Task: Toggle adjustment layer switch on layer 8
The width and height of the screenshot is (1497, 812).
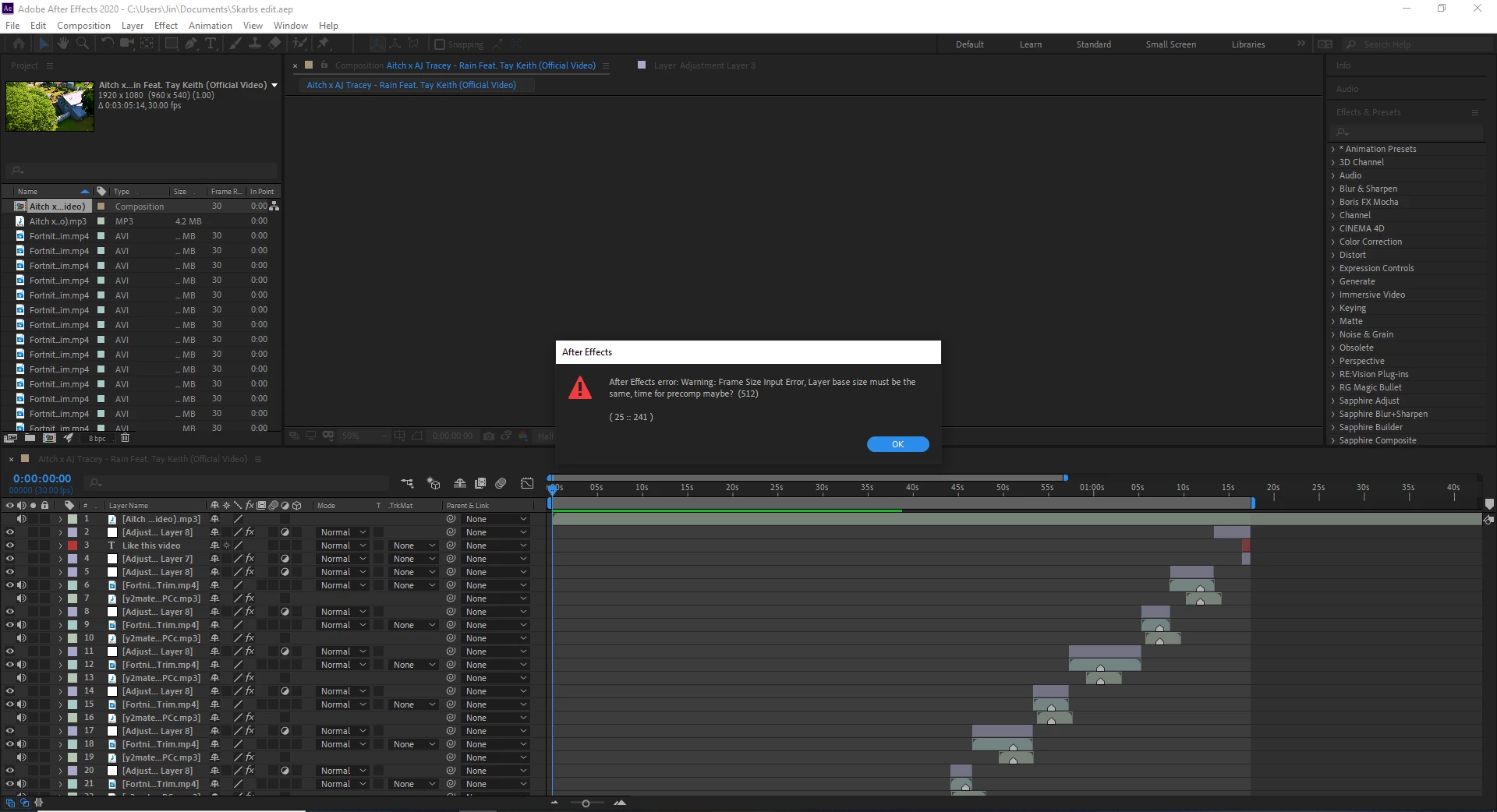Action: [x=285, y=612]
